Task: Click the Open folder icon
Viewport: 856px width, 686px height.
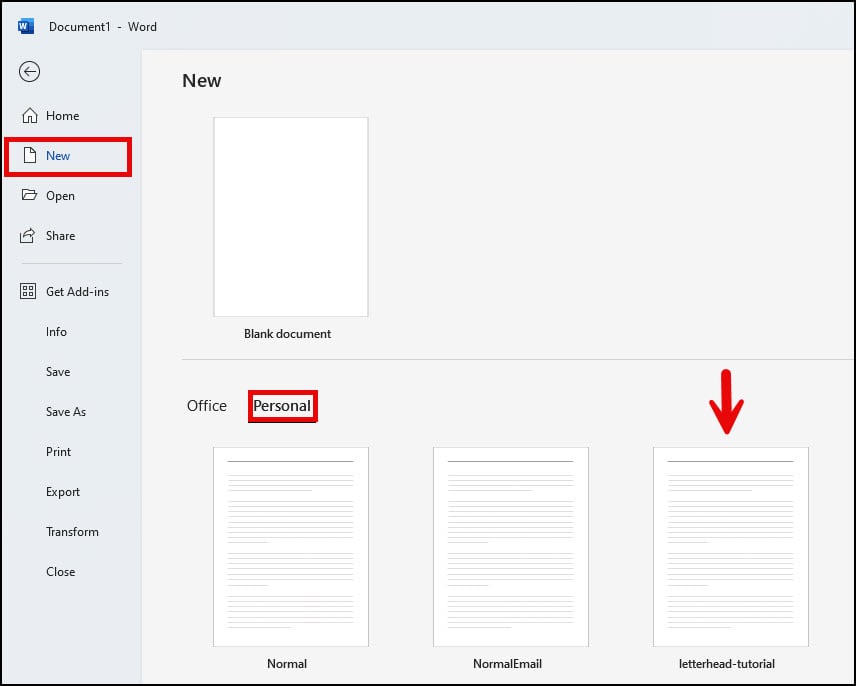Action: (29, 196)
